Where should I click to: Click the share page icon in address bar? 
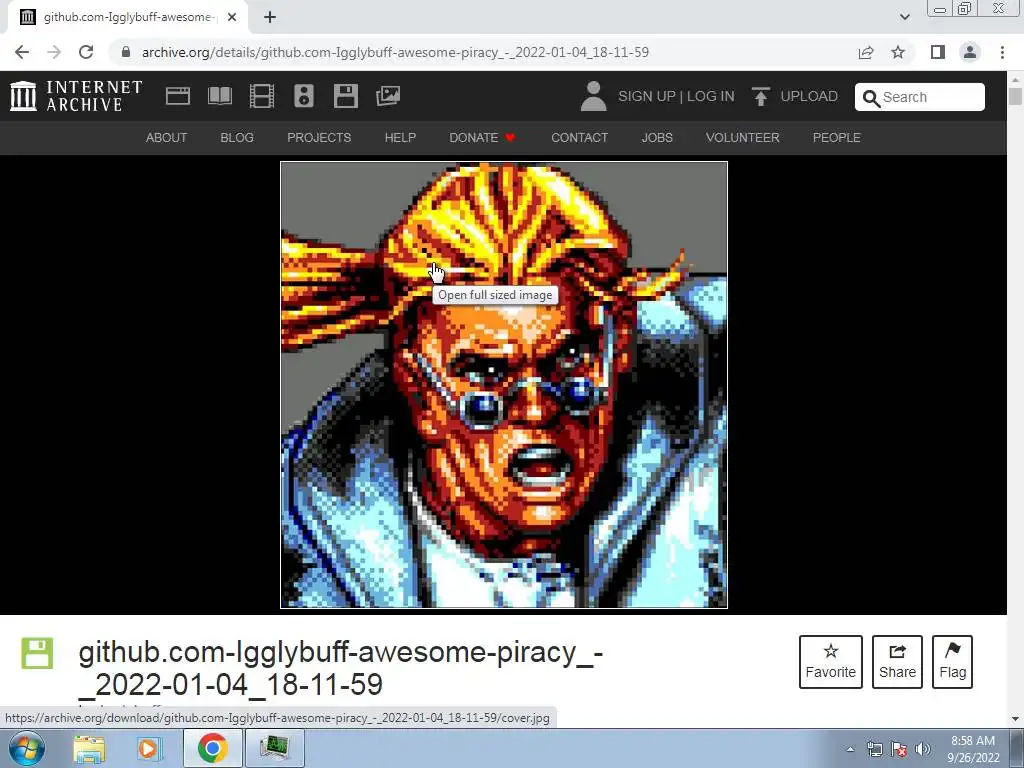866,52
